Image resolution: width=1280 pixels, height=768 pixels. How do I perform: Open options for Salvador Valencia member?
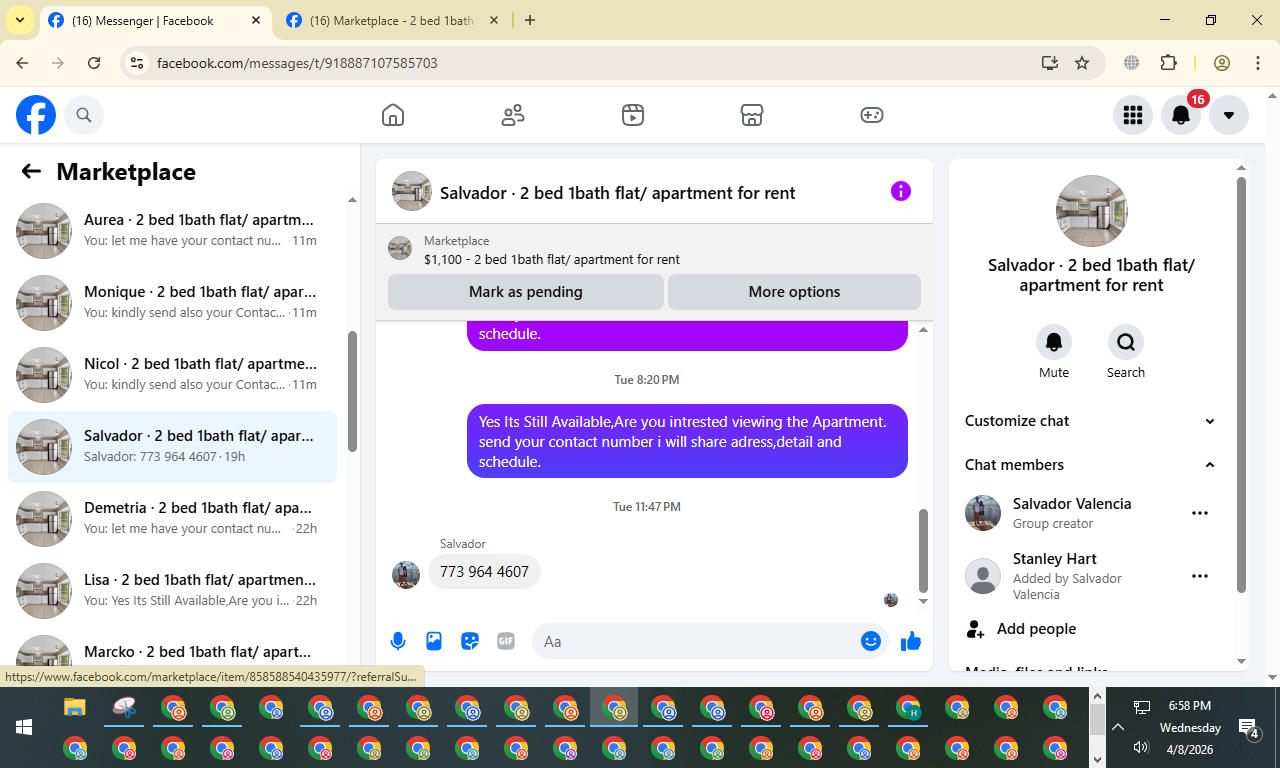click(x=1200, y=513)
